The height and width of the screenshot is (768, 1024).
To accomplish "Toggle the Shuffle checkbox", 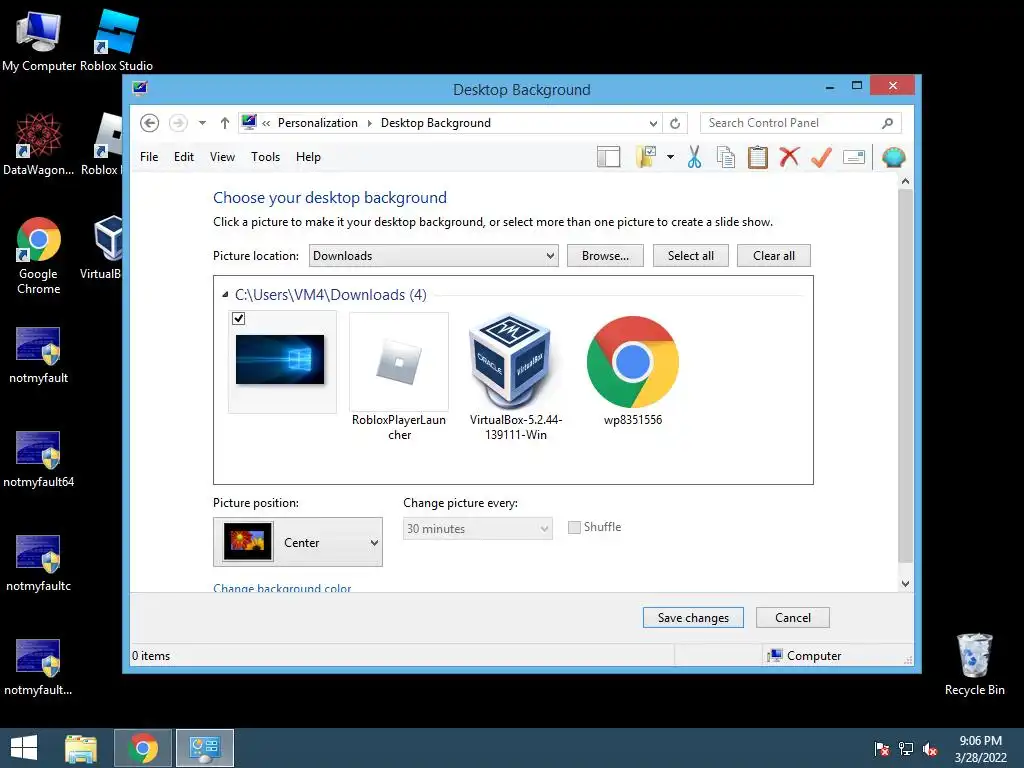I will [574, 528].
